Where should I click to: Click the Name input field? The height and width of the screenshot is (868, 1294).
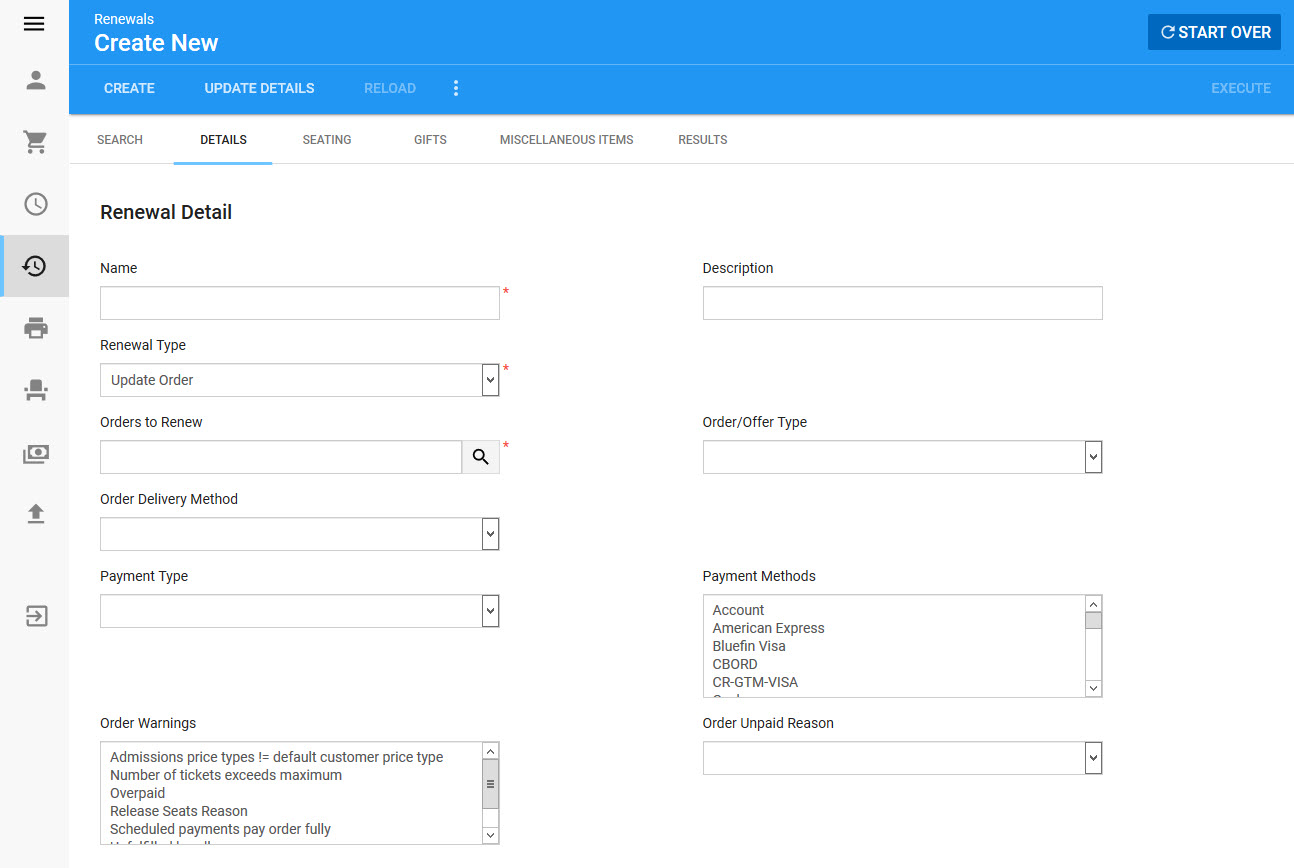[x=300, y=303]
